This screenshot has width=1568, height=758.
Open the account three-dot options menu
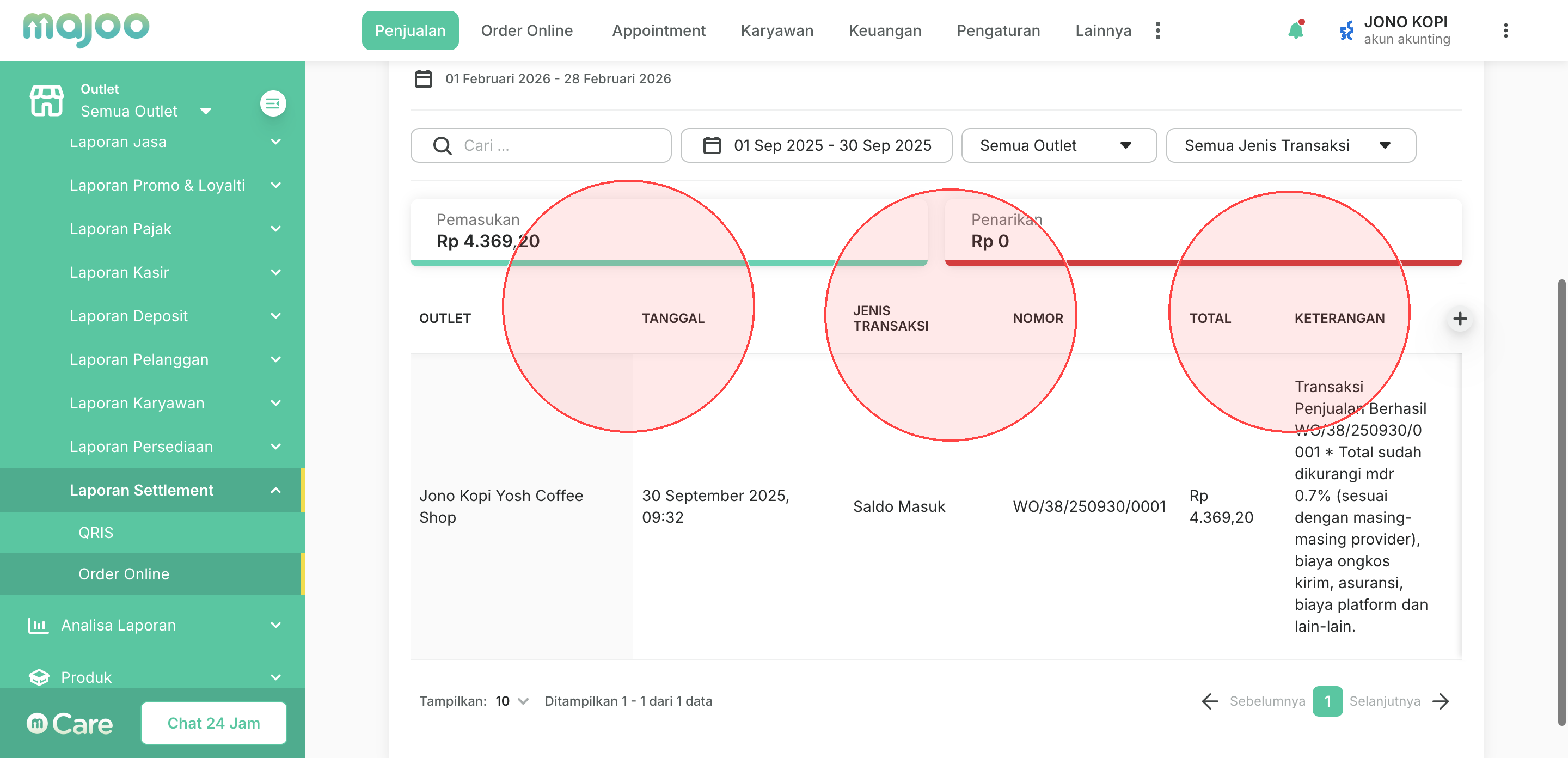tap(1505, 30)
